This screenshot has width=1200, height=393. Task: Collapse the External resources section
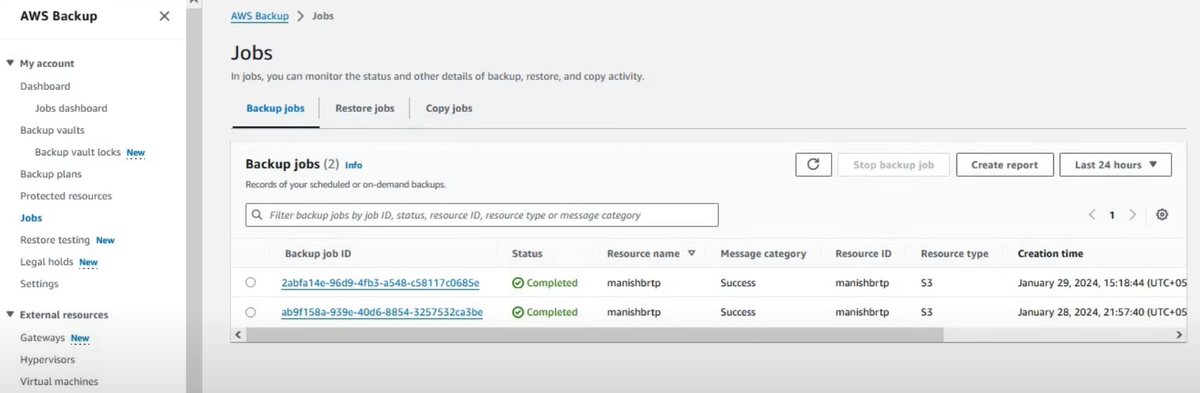[x=10, y=315]
